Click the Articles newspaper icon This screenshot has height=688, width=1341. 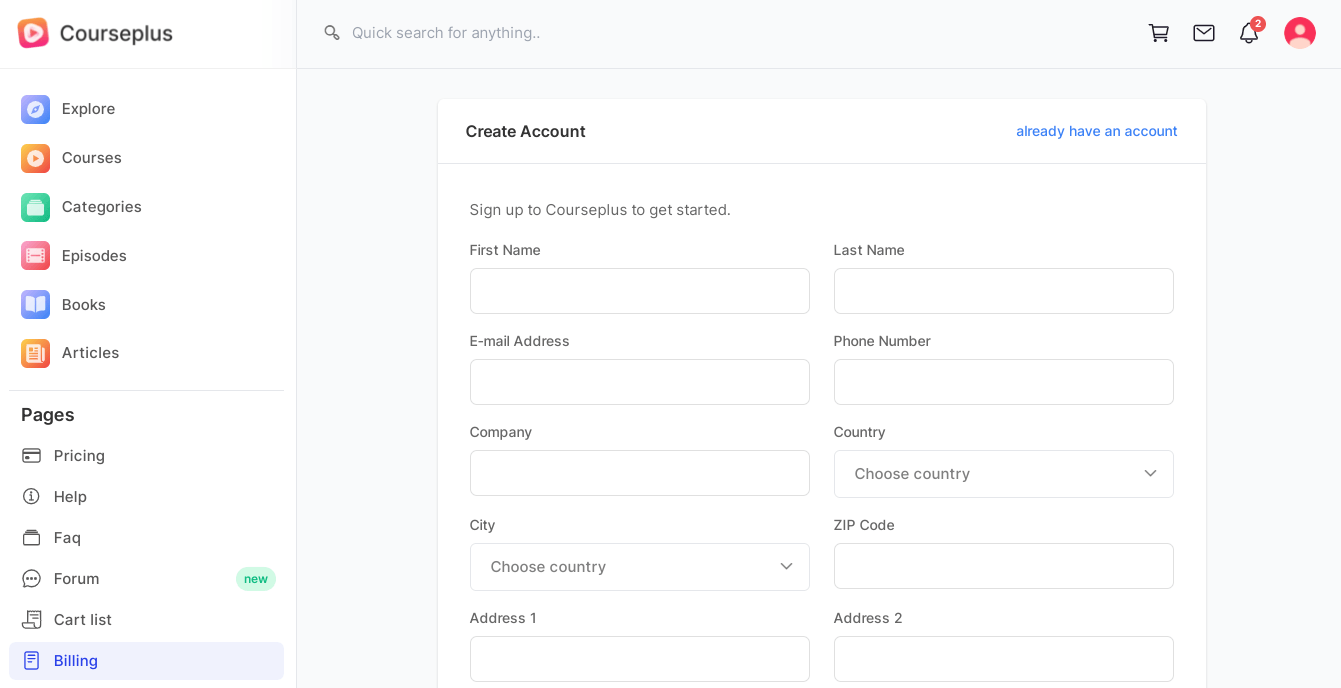coord(35,353)
